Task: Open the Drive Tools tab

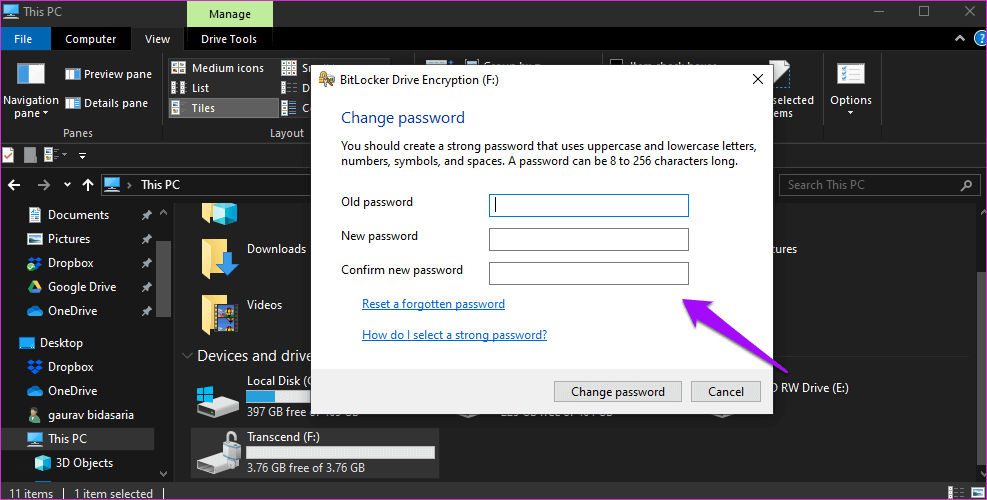Action: click(x=228, y=39)
